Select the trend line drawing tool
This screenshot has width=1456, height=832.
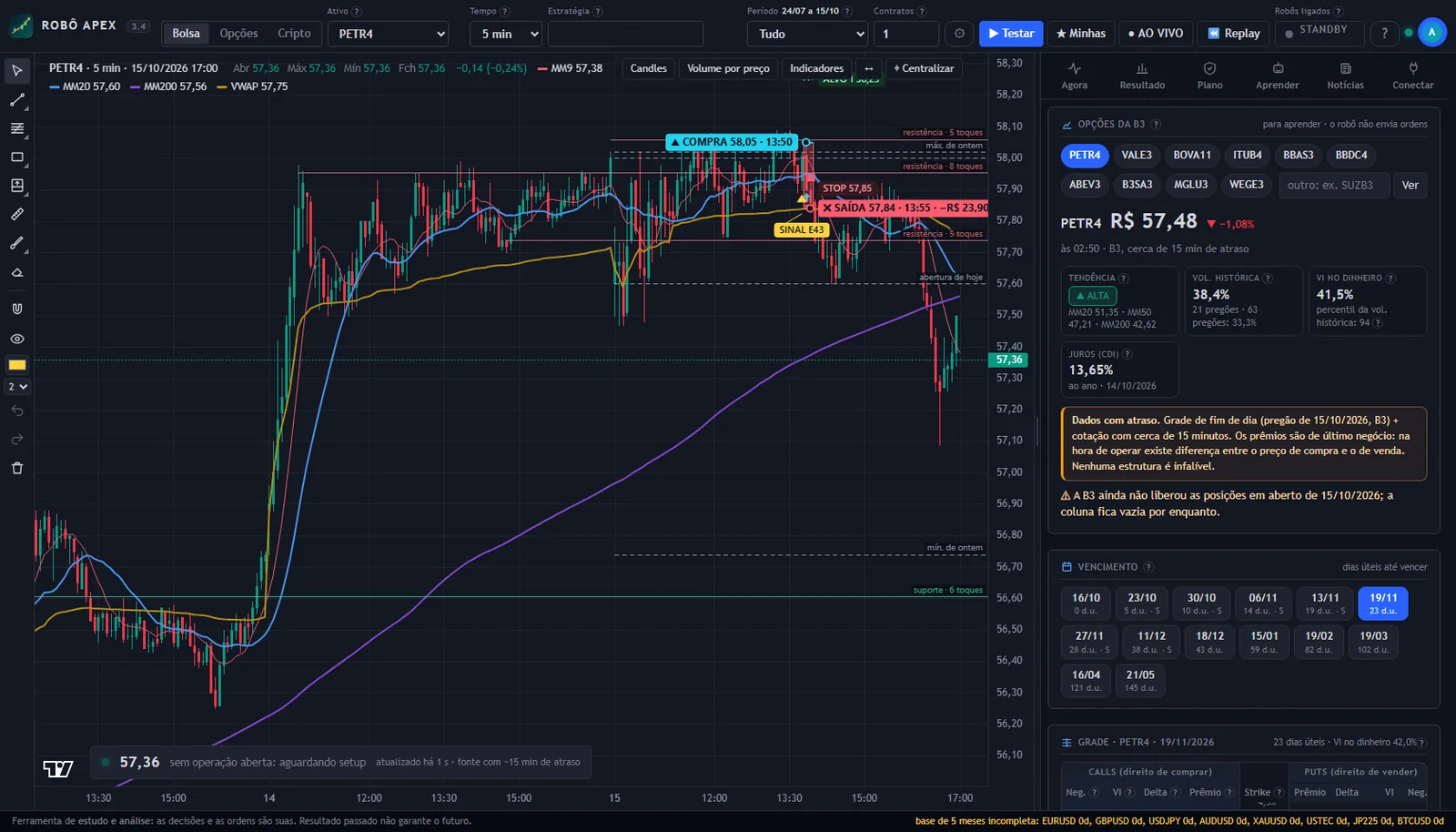tap(17, 100)
